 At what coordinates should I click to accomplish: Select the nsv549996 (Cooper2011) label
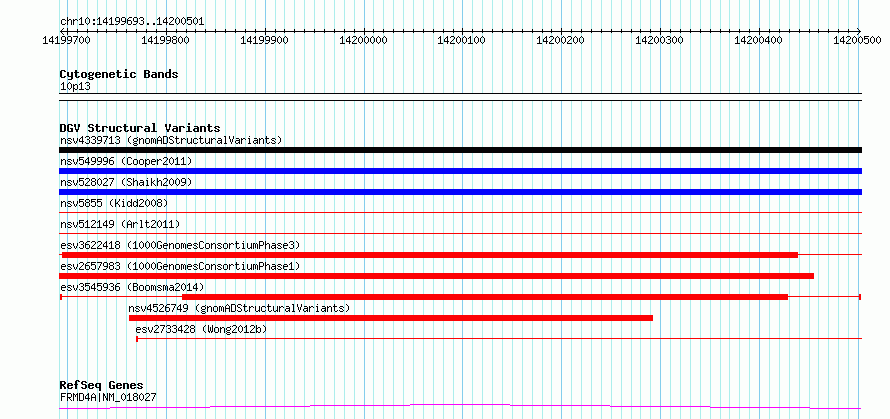[x=126, y=161]
